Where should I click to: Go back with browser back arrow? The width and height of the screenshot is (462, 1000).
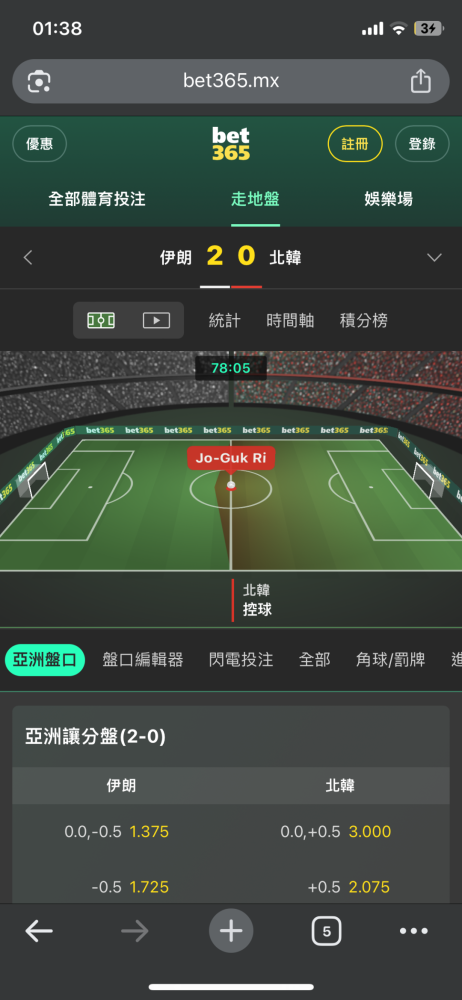coord(39,932)
